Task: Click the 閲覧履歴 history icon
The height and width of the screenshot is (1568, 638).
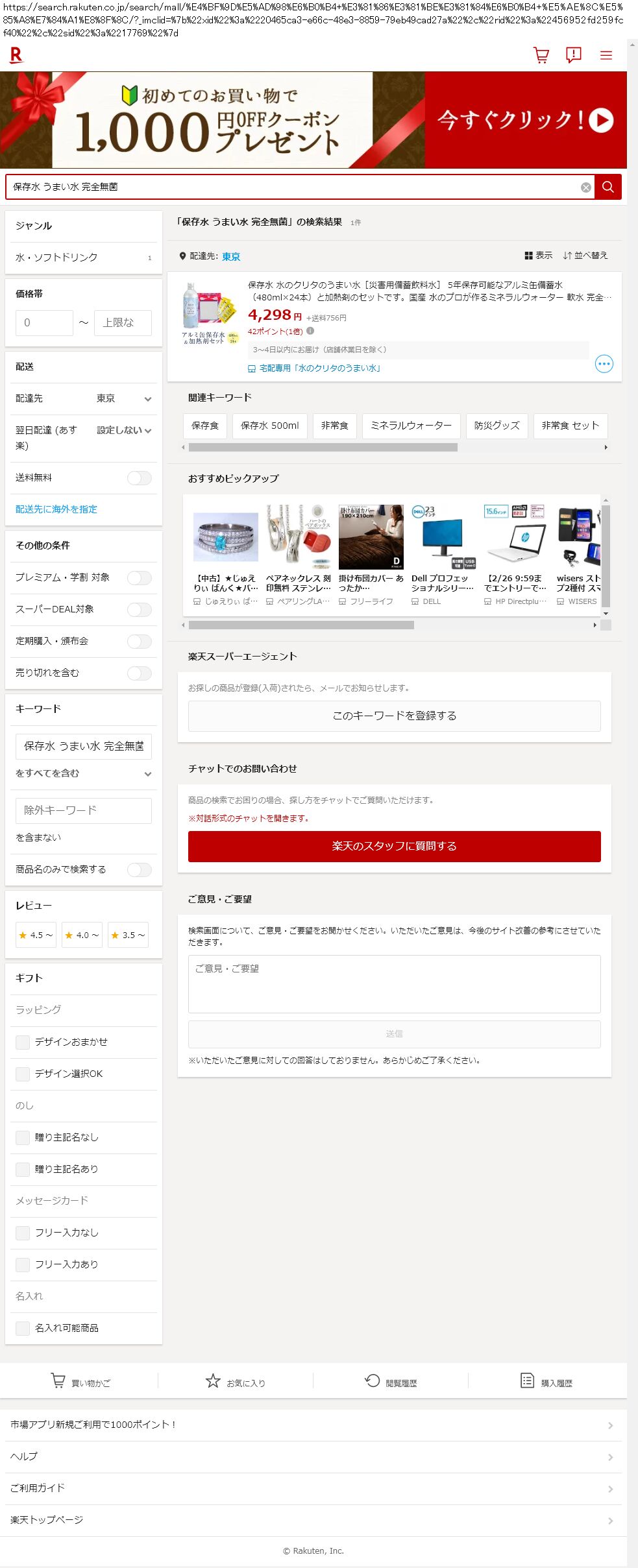Action: pyautogui.click(x=372, y=1381)
